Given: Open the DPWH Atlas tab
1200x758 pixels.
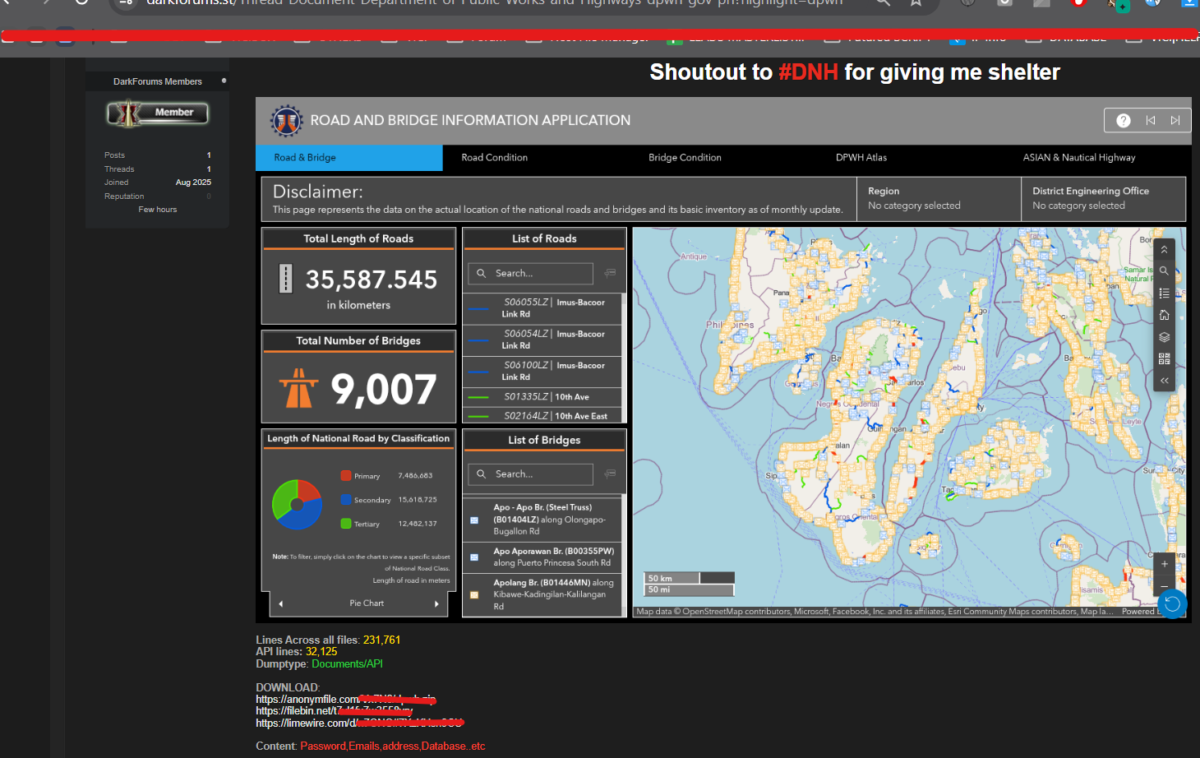Looking at the screenshot, I should [x=861, y=158].
